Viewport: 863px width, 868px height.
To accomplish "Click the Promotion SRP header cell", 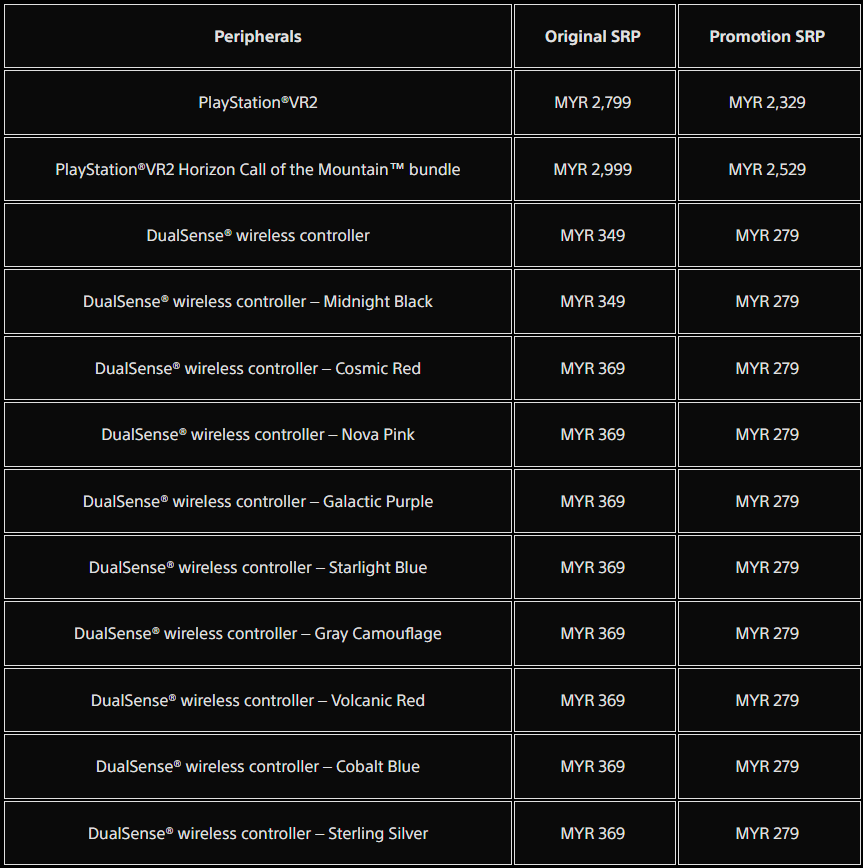I will [769, 37].
